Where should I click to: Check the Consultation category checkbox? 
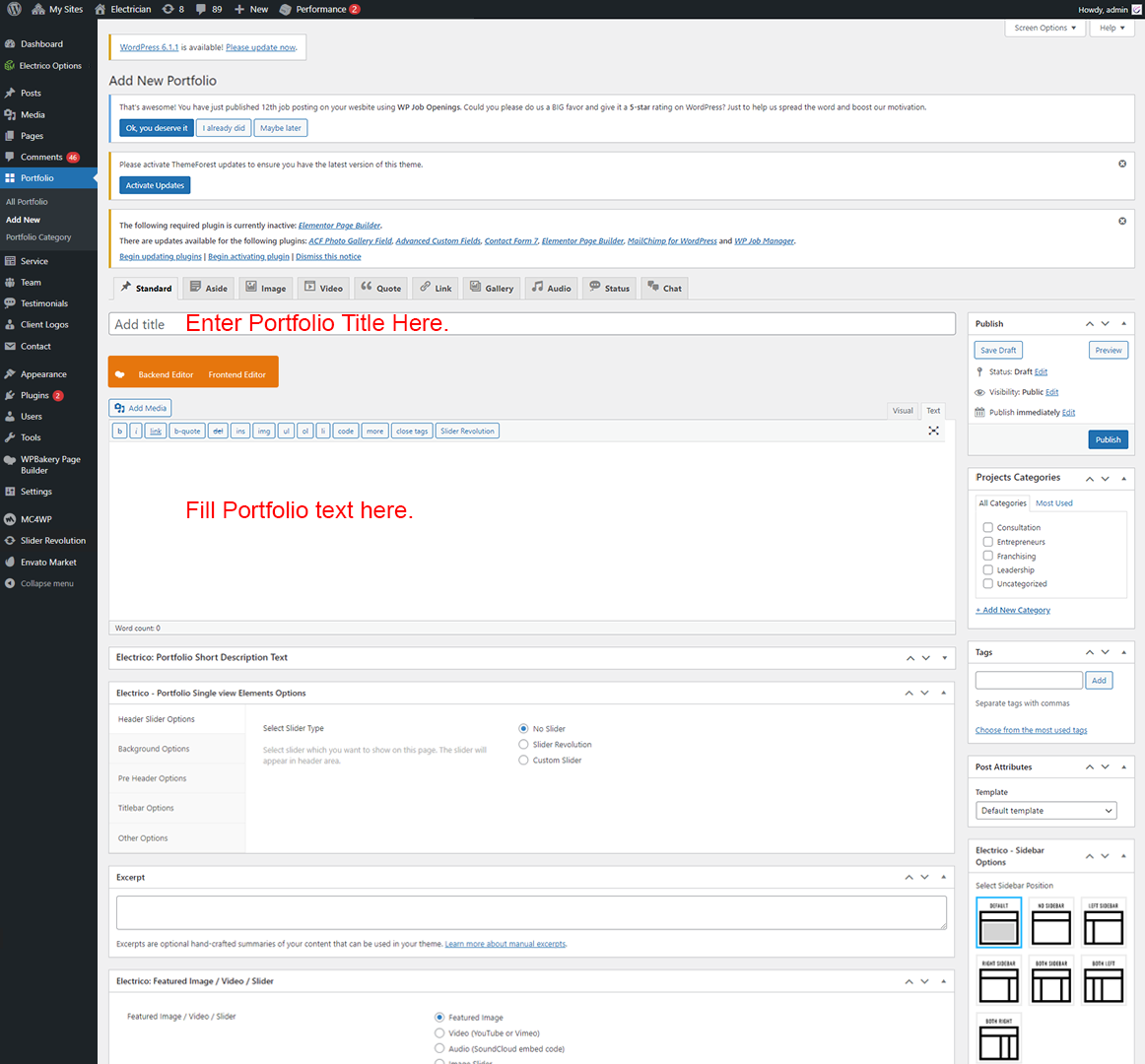pos(987,528)
